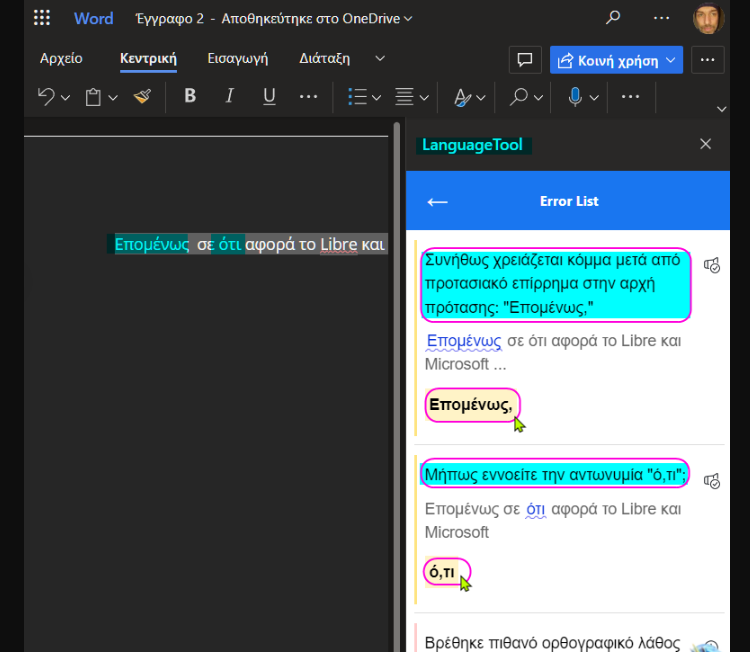Click the highlighted word ότι in document

(x=230, y=244)
